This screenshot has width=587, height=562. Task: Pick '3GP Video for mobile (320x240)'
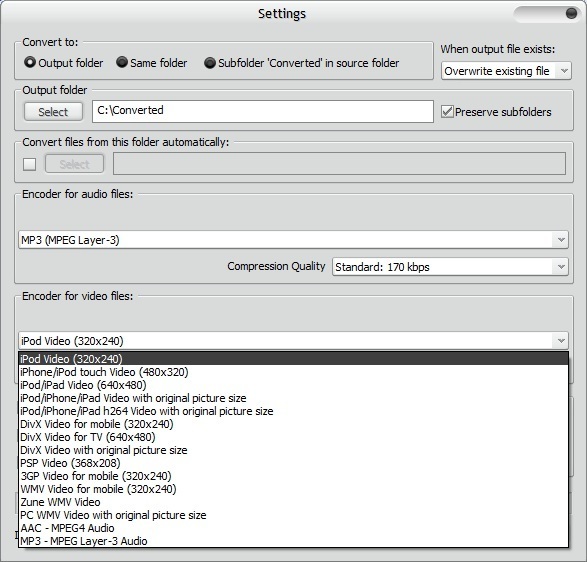click(x=294, y=476)
